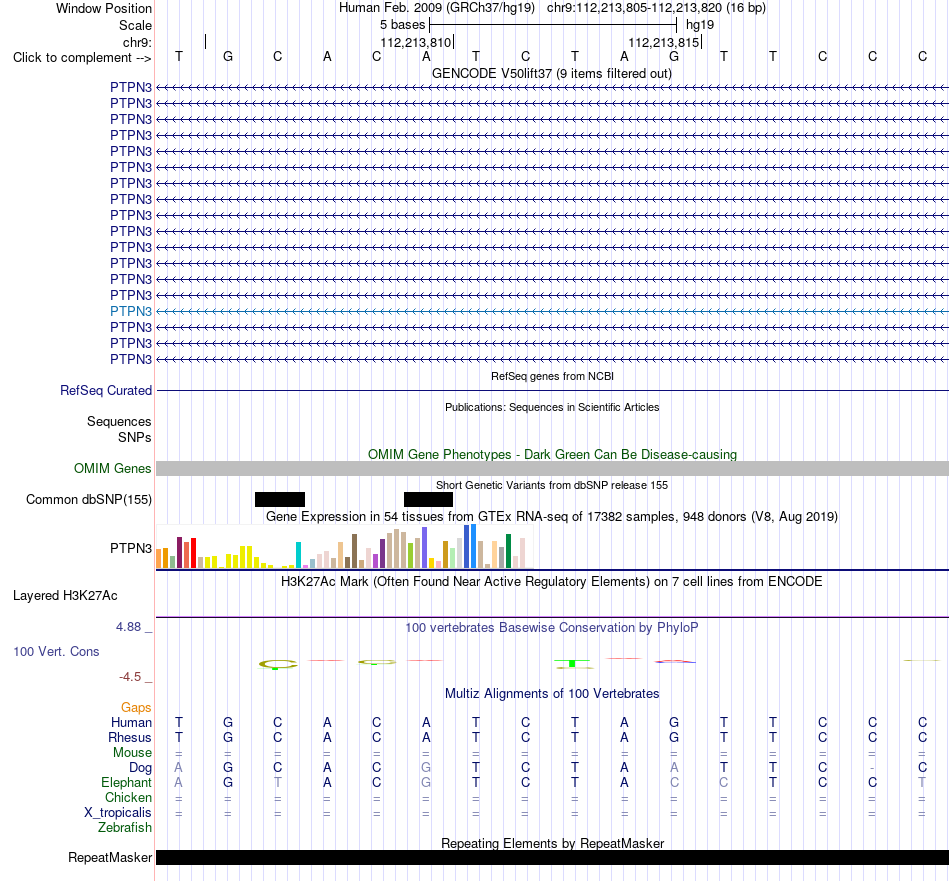
Task: Click the -4.5 lower conservation scale value
Action: [x=130, y=677]
